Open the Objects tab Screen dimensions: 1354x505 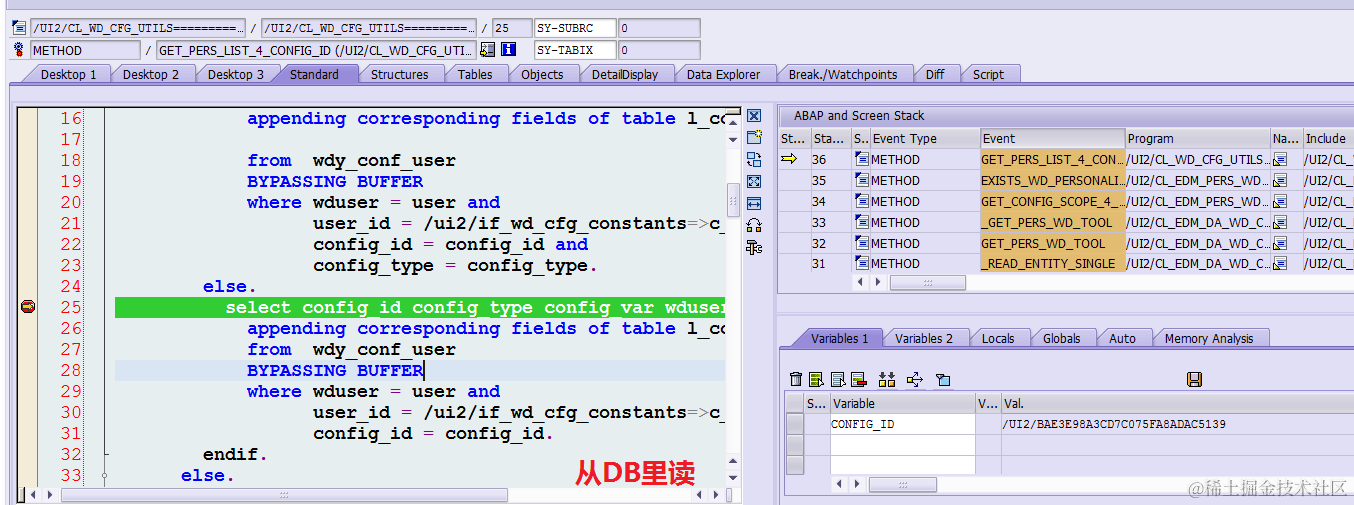pyautogui.click(x=542, y=74)
